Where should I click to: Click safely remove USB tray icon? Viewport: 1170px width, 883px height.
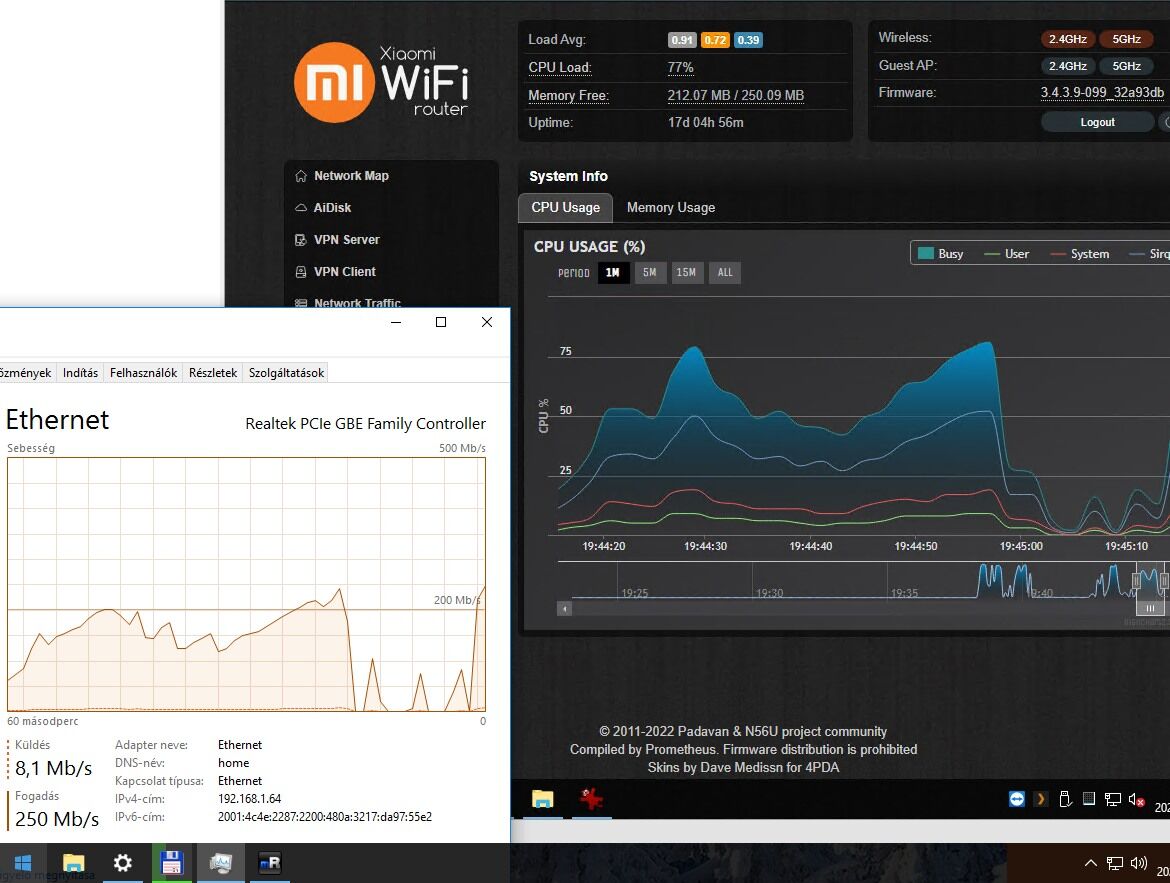coord(1065,799)
